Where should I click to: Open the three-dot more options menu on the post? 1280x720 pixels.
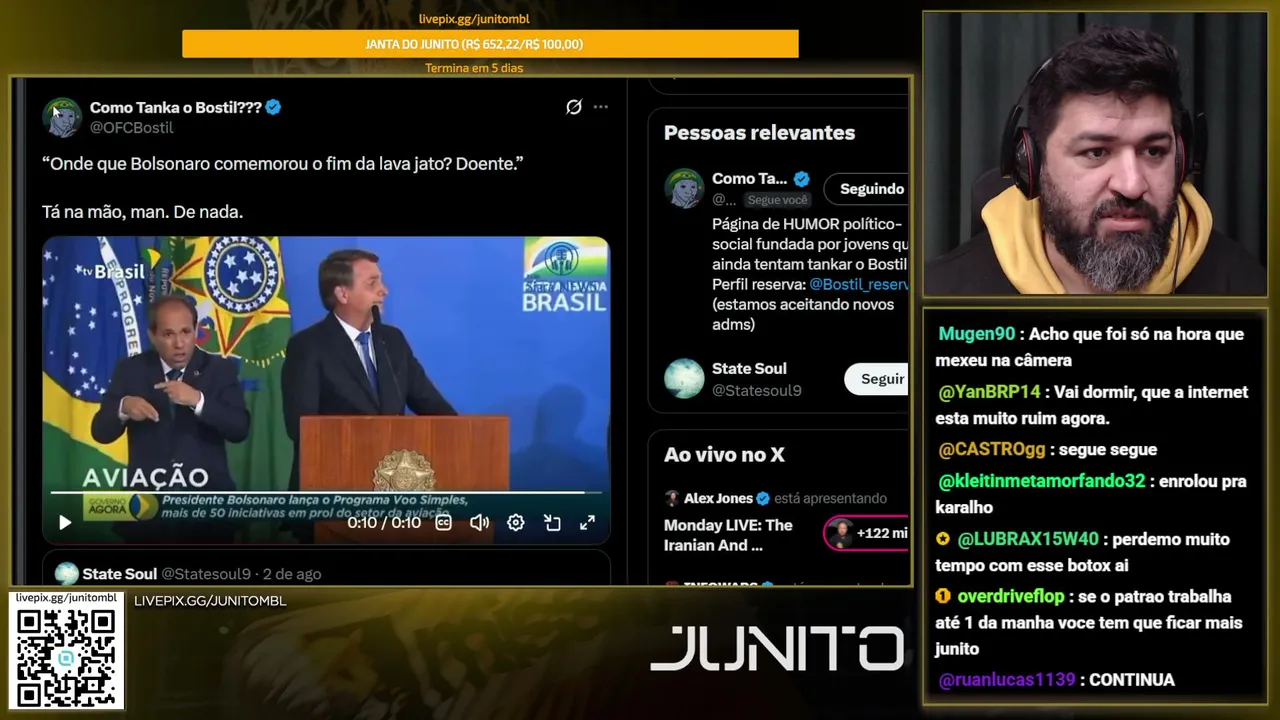click(600, 107)
